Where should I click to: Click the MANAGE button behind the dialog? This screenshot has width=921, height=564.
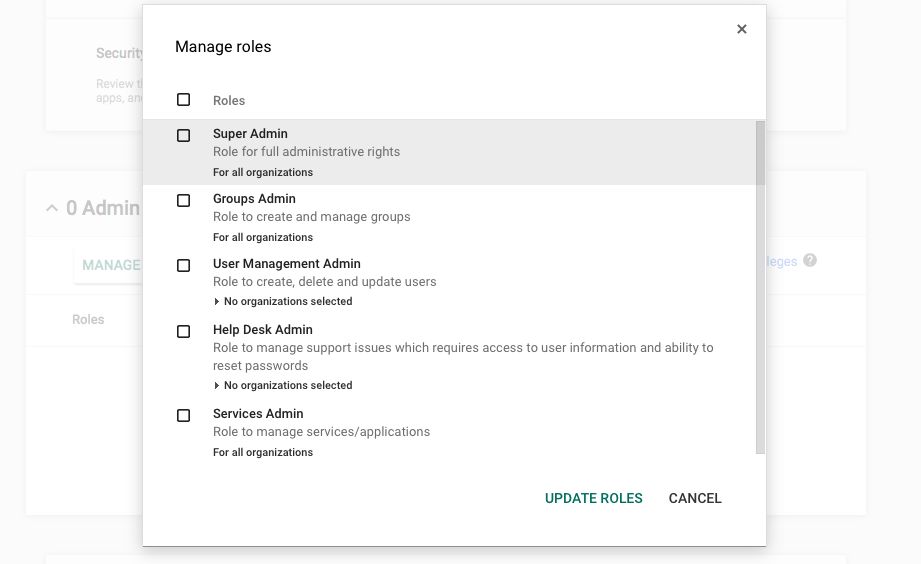[x=110, y=265]
